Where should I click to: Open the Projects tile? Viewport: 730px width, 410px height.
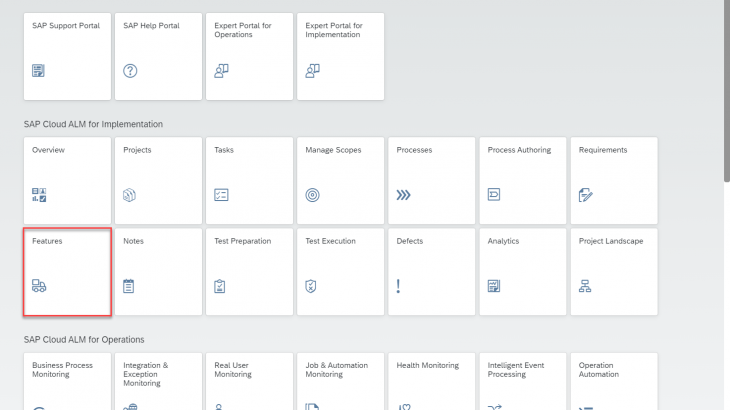158,180
